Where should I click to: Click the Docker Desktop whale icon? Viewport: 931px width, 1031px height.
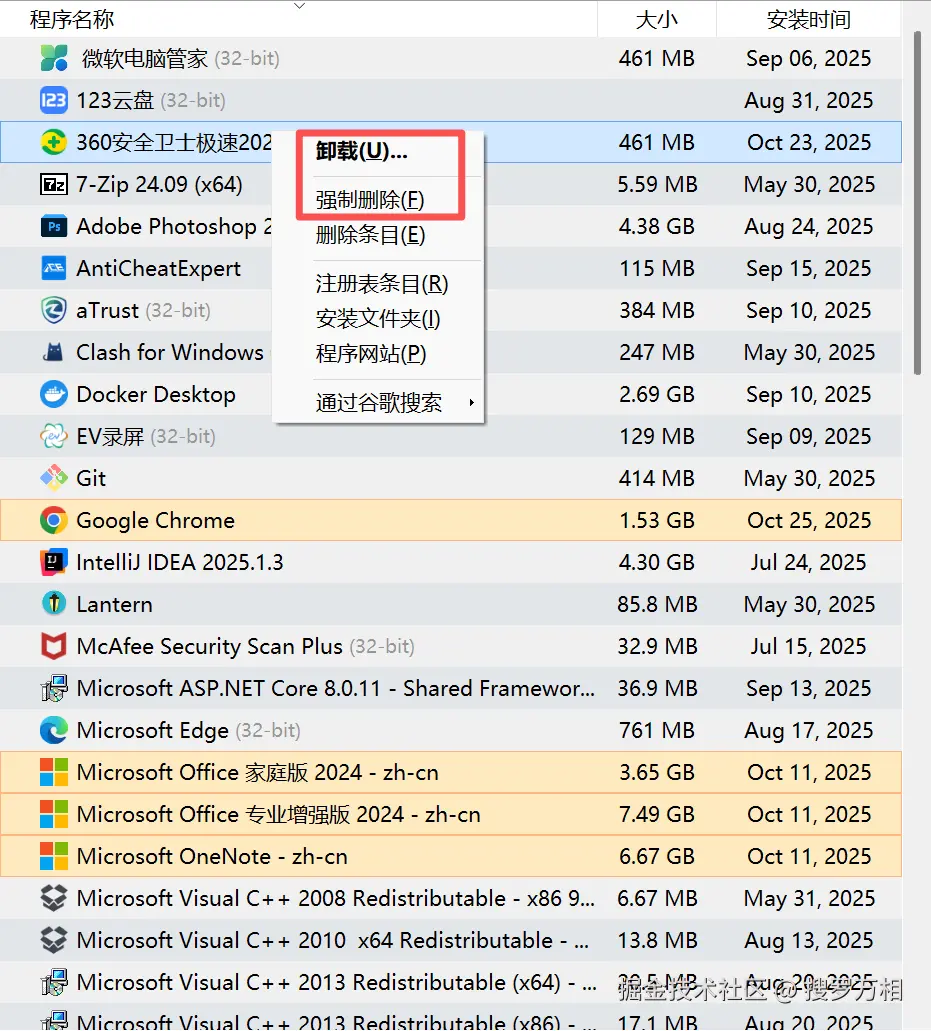(x=53, y=395)
